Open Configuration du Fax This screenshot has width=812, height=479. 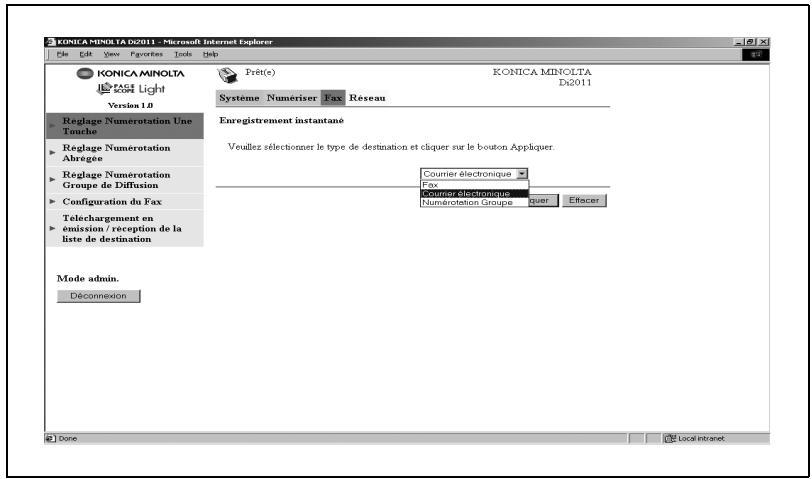[x=125, y=201]
